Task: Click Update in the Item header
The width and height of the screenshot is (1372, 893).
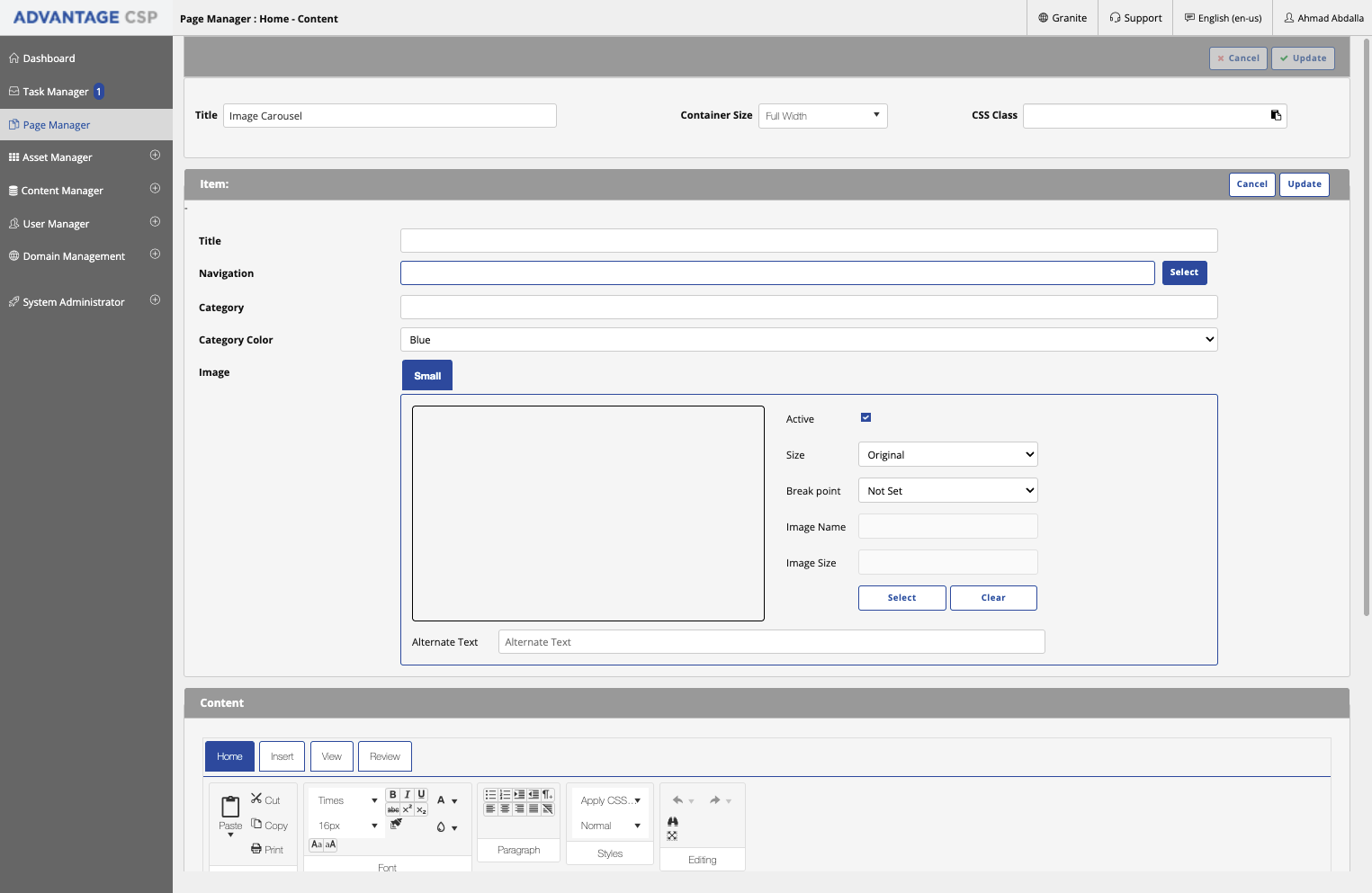Action: [1305, 184]
